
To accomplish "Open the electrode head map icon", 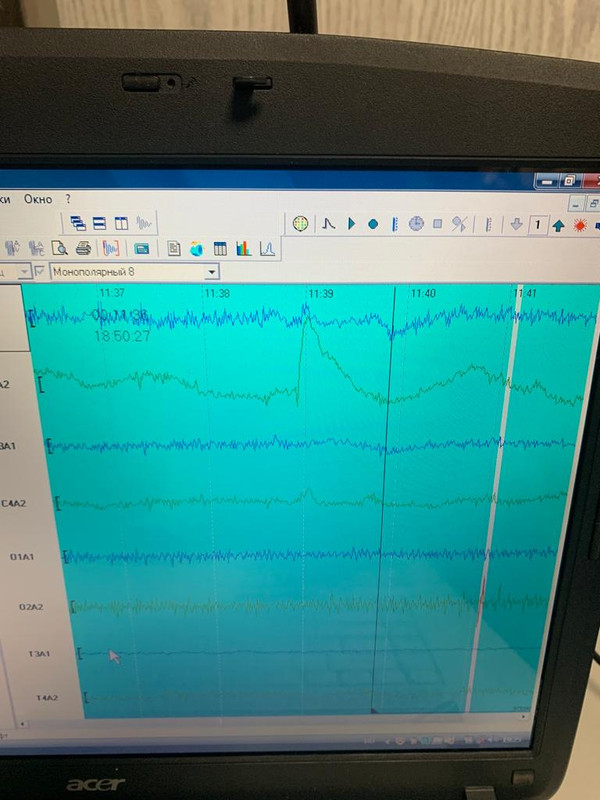I will [x=301, y=223].
